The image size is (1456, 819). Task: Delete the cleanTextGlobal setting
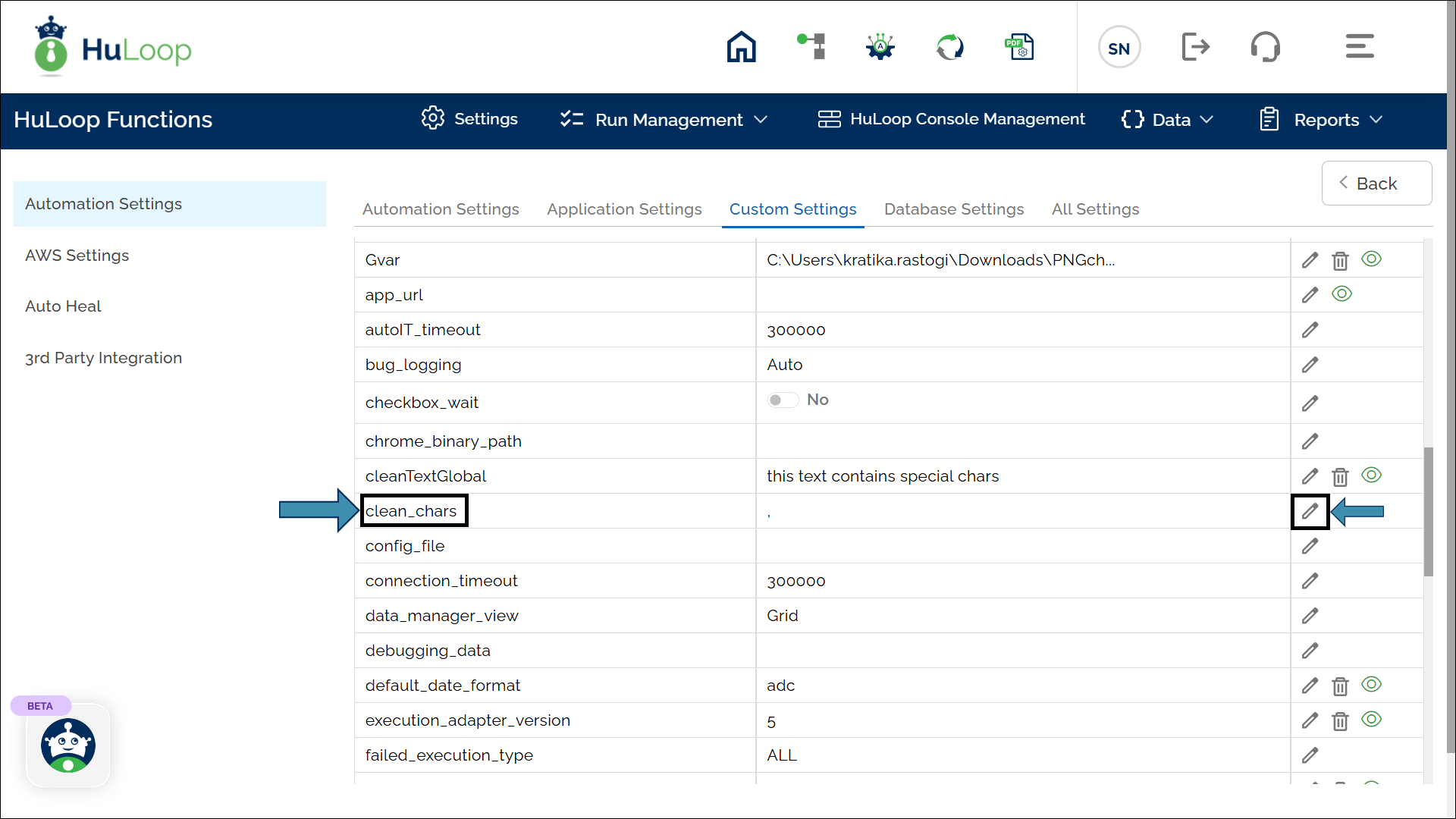tap(1340, 477)
